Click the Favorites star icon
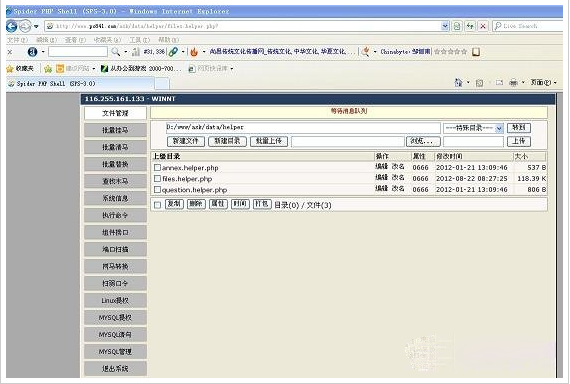Screen dimensions: 570x384 click(10, 68)
